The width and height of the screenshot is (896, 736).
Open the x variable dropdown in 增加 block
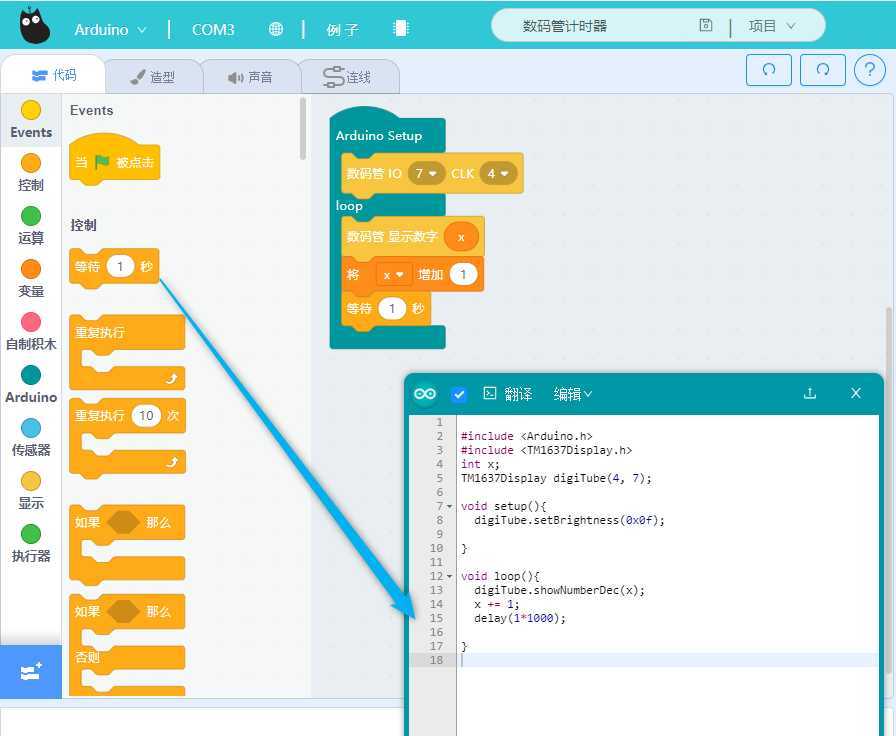click(393, 275)
